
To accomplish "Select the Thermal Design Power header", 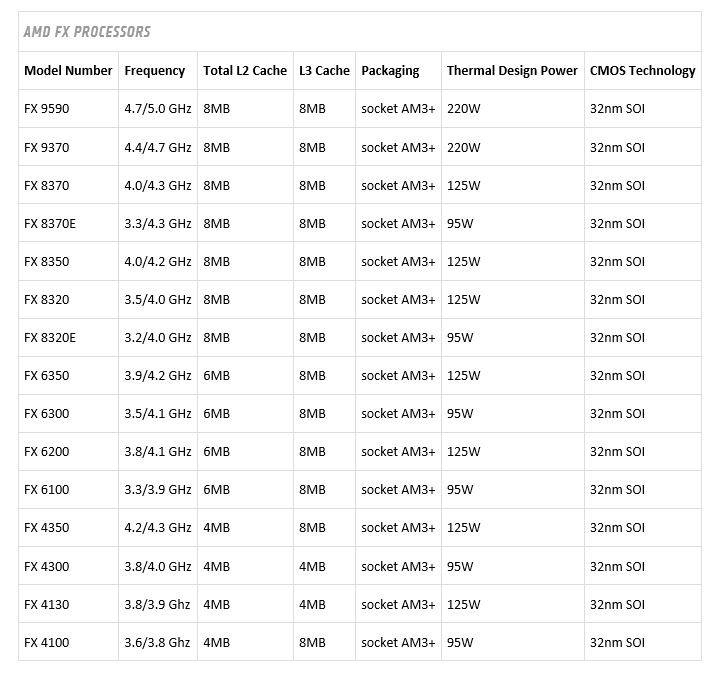I will coord(512,71).
